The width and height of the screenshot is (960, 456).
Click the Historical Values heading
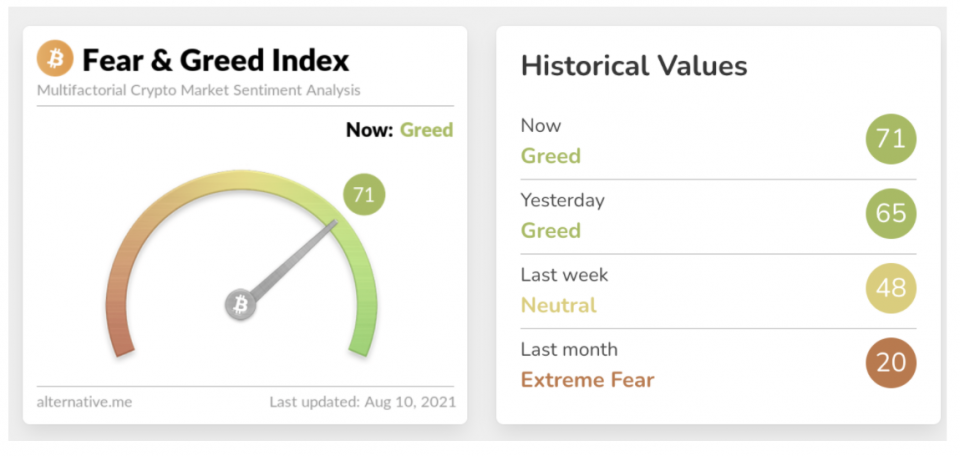pyautogui.click(x=633, y=66)
